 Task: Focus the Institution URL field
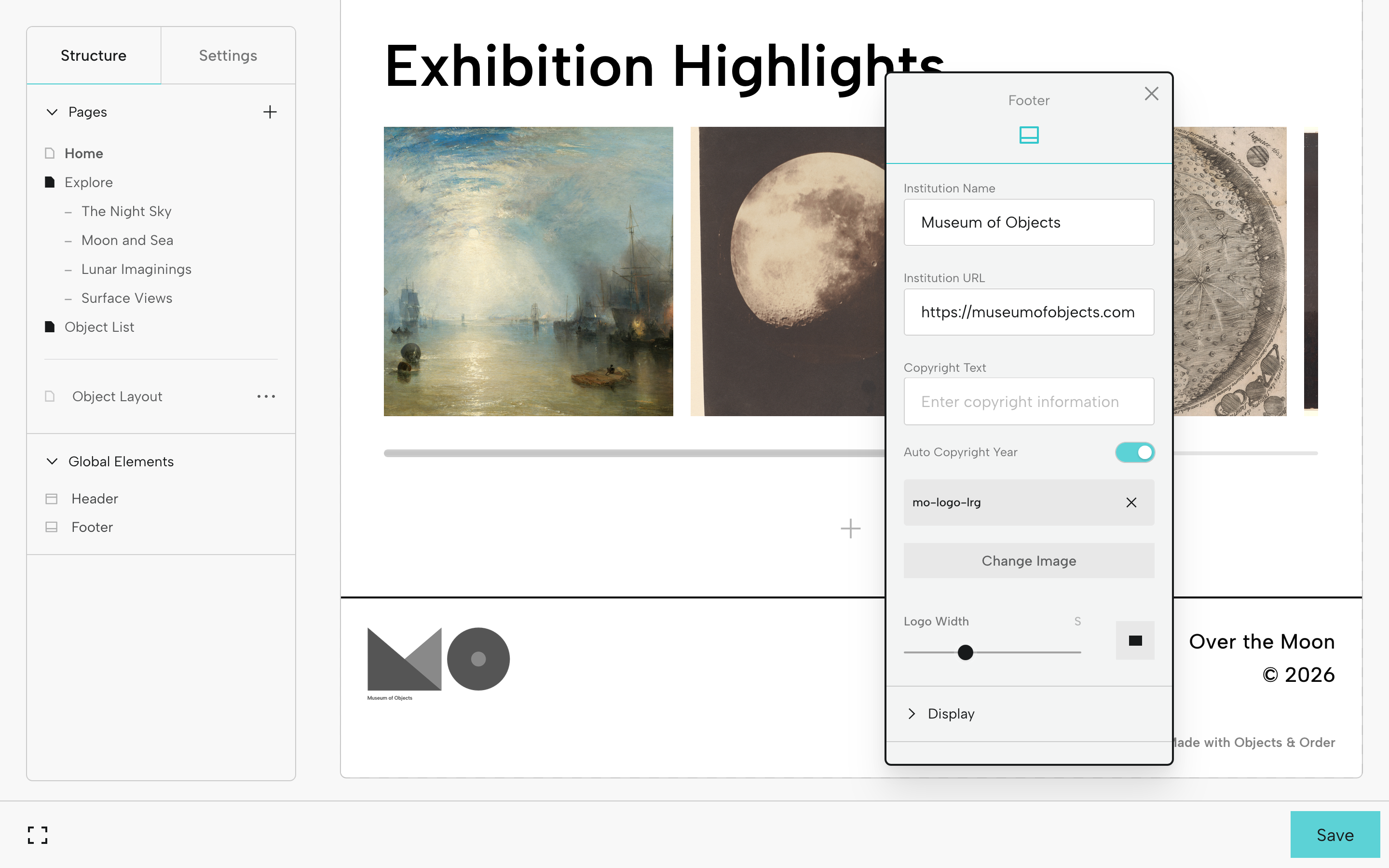click(x=1029, y=312)
